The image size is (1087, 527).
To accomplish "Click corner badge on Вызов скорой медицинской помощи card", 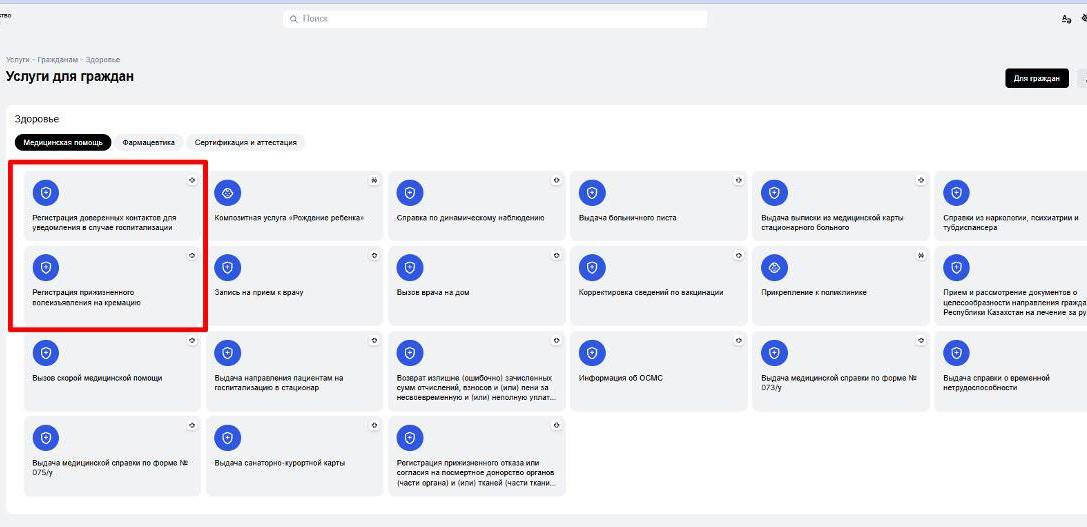I will pyautogui.click(x=192, y=340).
